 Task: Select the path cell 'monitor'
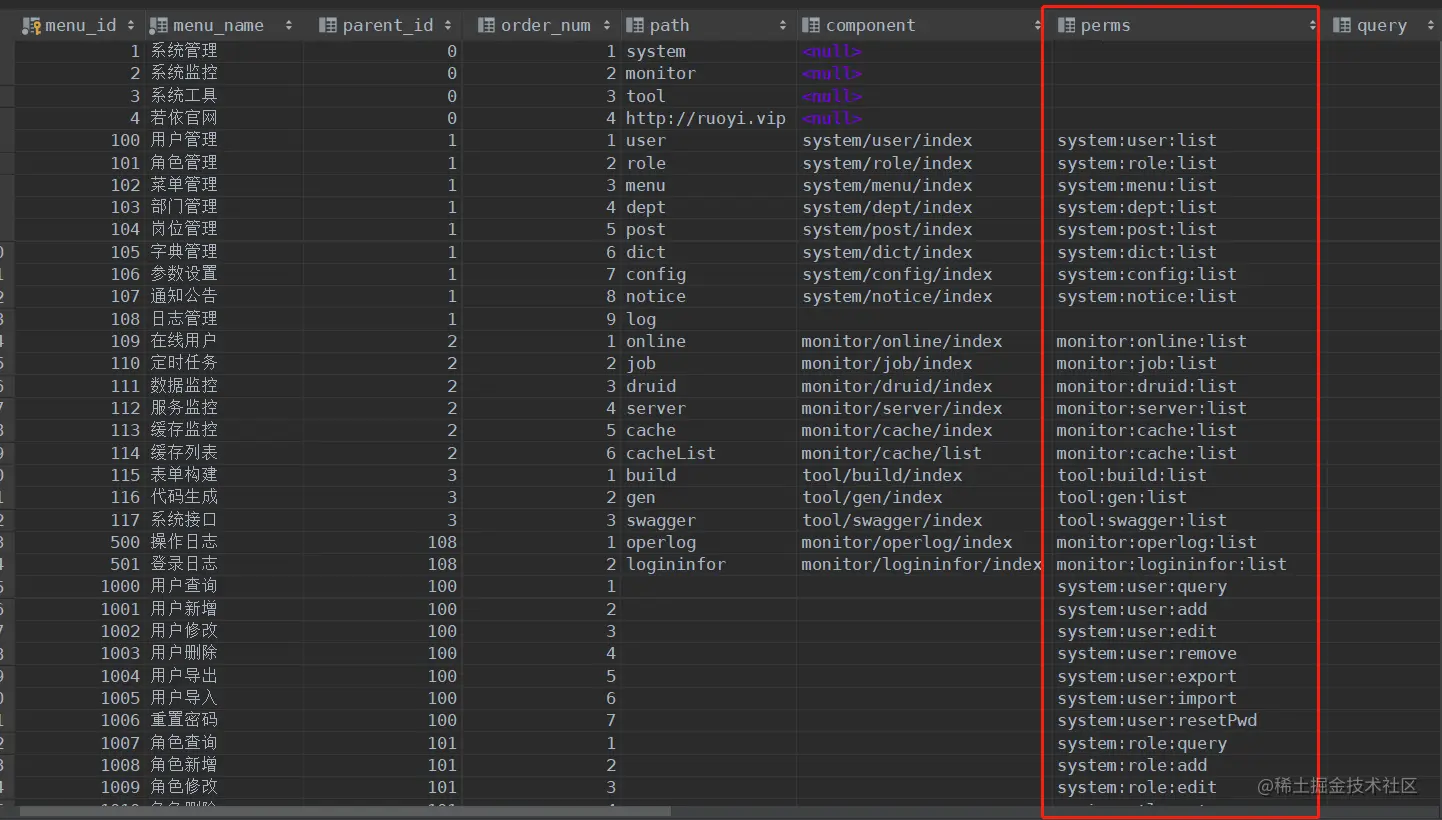[661, 73]
